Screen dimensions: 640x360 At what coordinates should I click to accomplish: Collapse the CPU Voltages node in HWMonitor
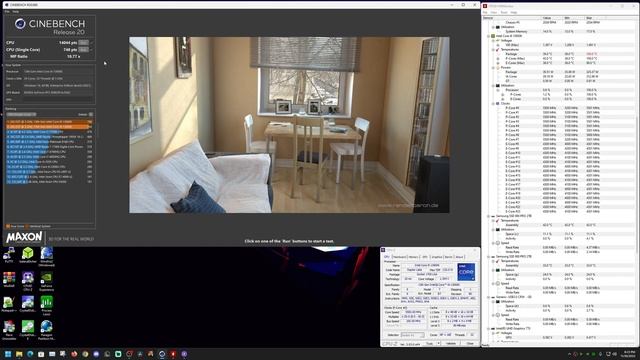pyautogui.click(x=493, y=40)
